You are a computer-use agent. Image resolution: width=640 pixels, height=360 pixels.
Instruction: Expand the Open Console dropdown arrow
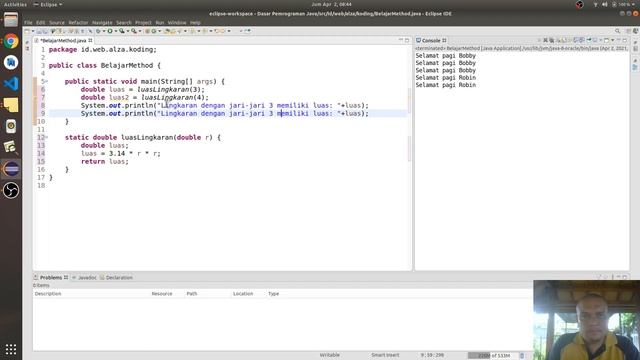(x=613, y=40)
